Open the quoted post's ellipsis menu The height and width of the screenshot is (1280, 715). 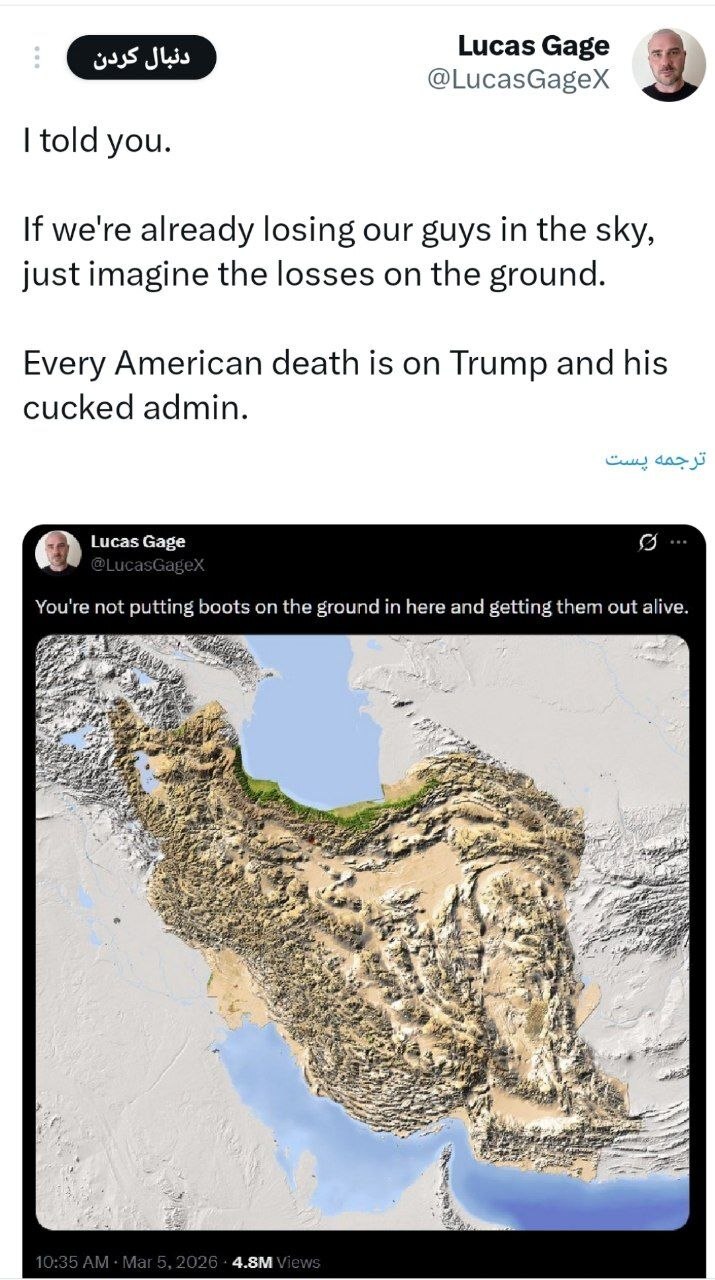pos(679,542)
